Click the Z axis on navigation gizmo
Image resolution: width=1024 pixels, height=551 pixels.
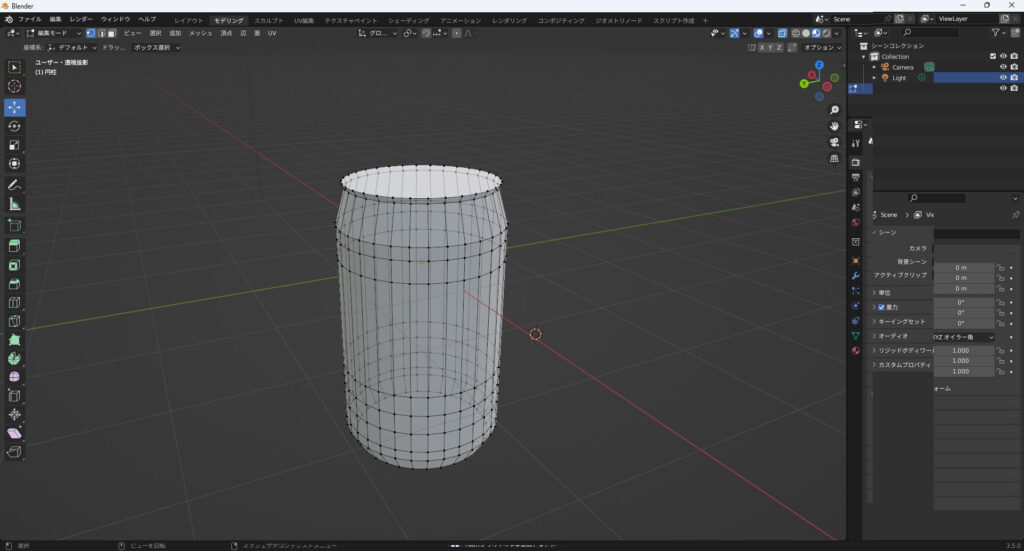tap(819, 65)
